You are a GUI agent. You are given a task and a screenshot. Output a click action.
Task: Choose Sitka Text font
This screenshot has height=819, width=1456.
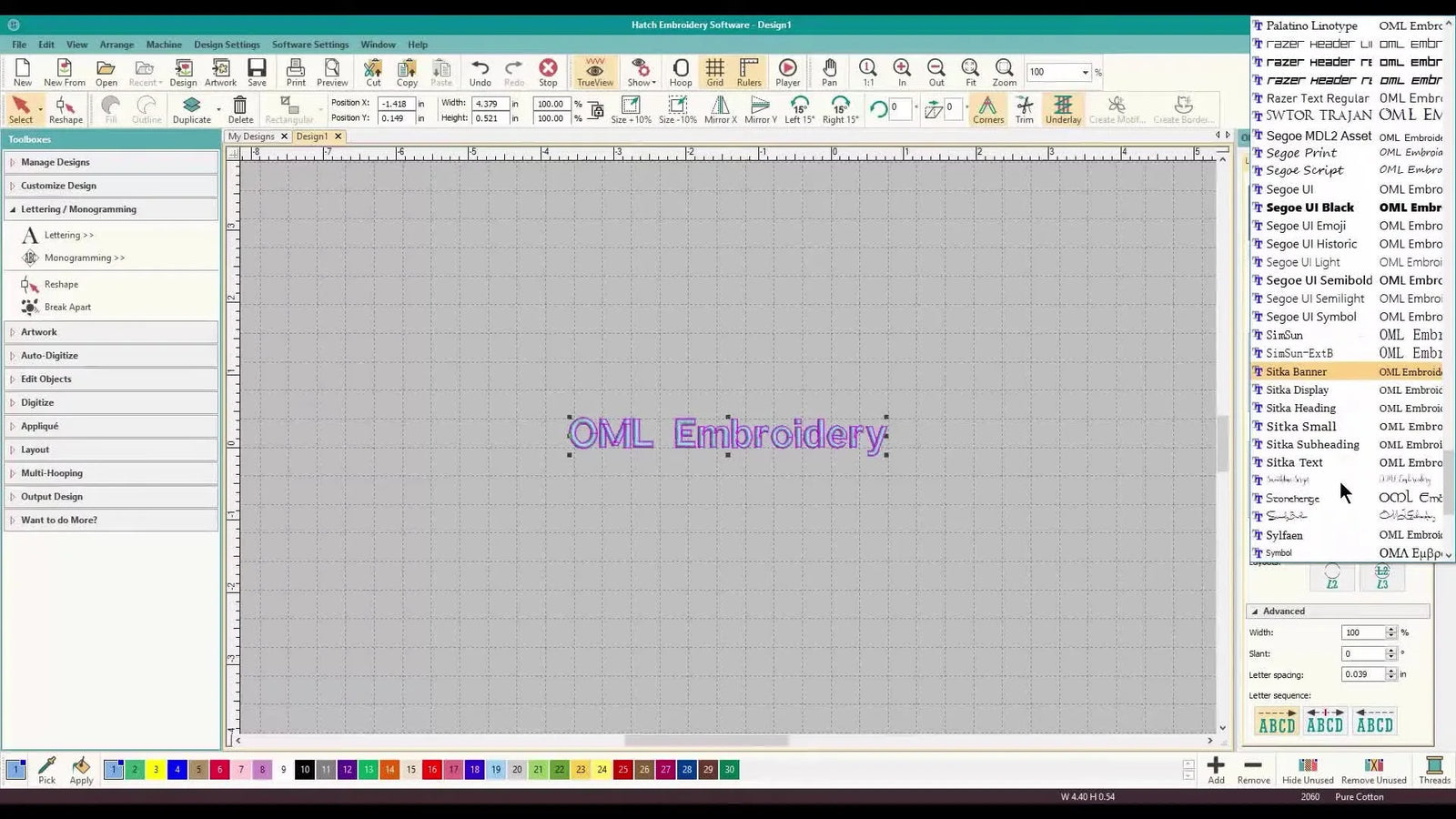click(1348, 462)
